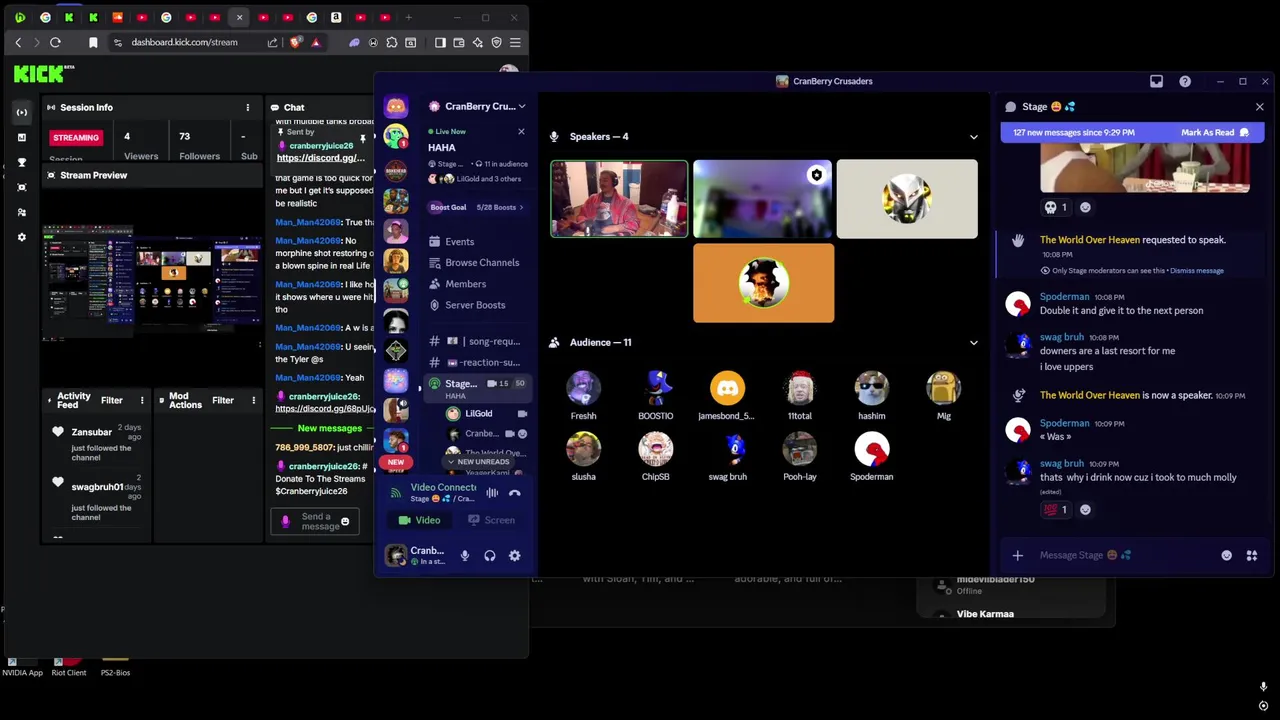
Task: Dismiss the Live Now HAHA card
Action: [x=521, y=132]
